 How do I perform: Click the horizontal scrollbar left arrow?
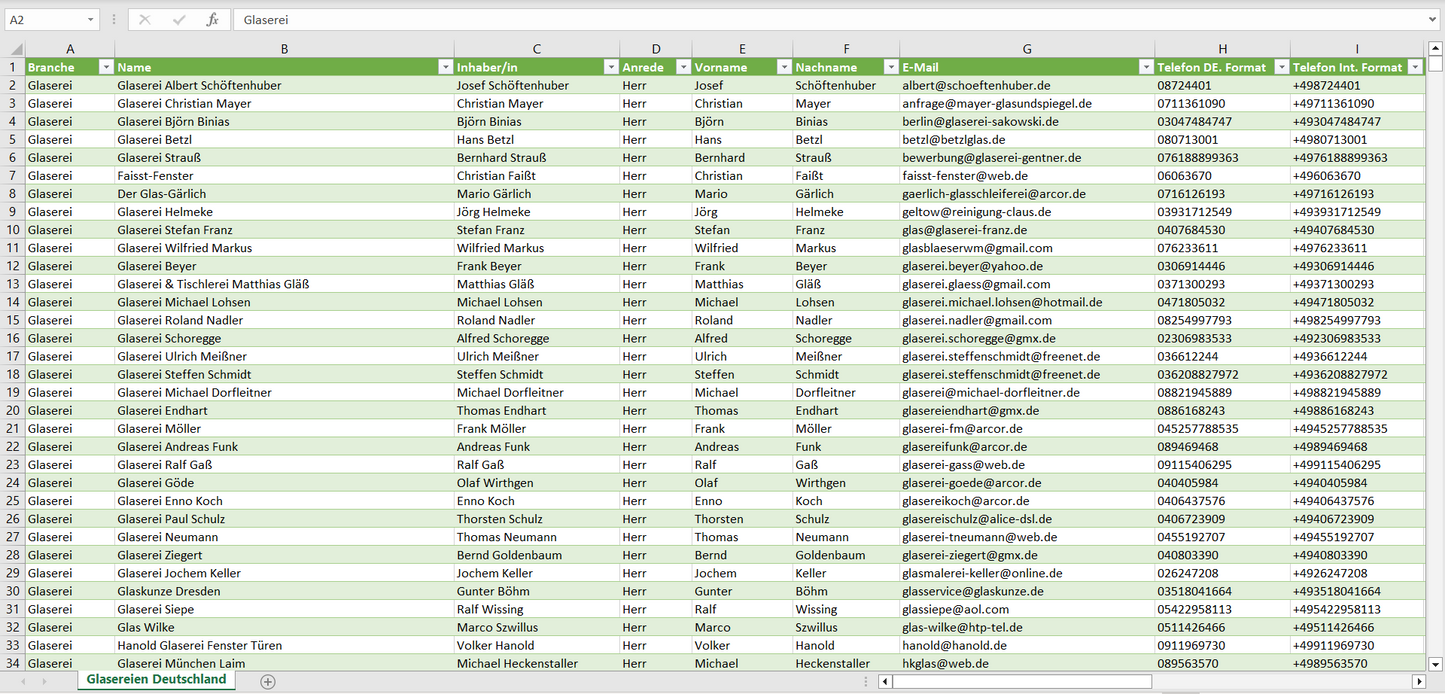885,681
